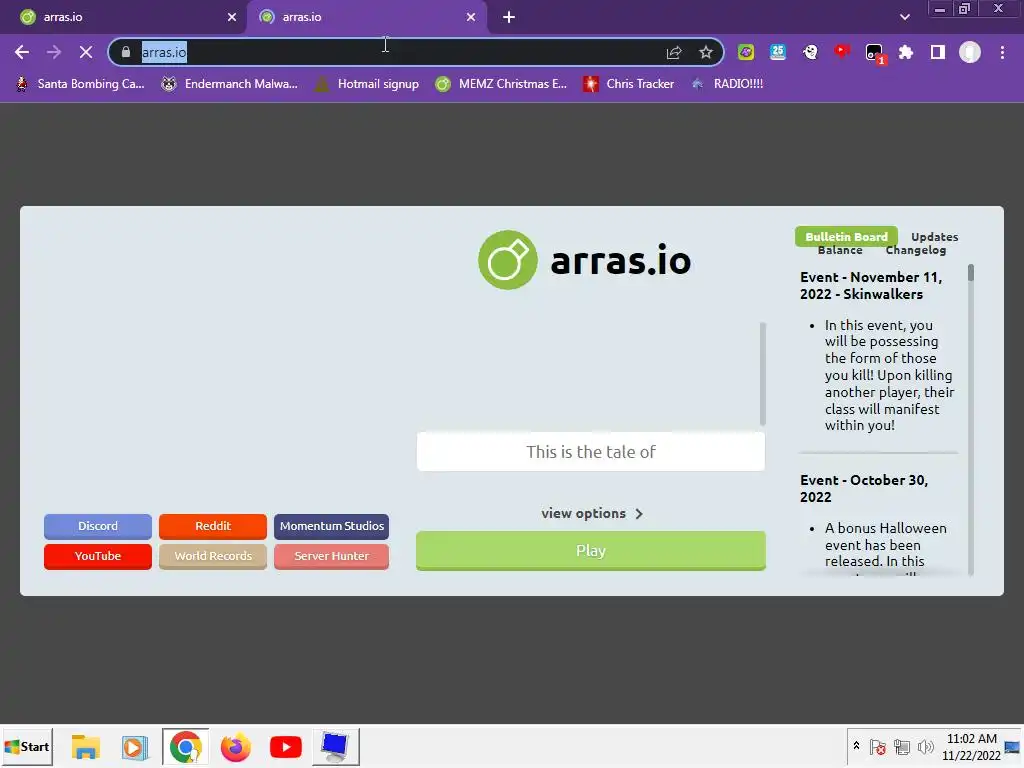
Task: Open the Santa Bombing Ca... bookmark
Action: click(x=80, y=84)
